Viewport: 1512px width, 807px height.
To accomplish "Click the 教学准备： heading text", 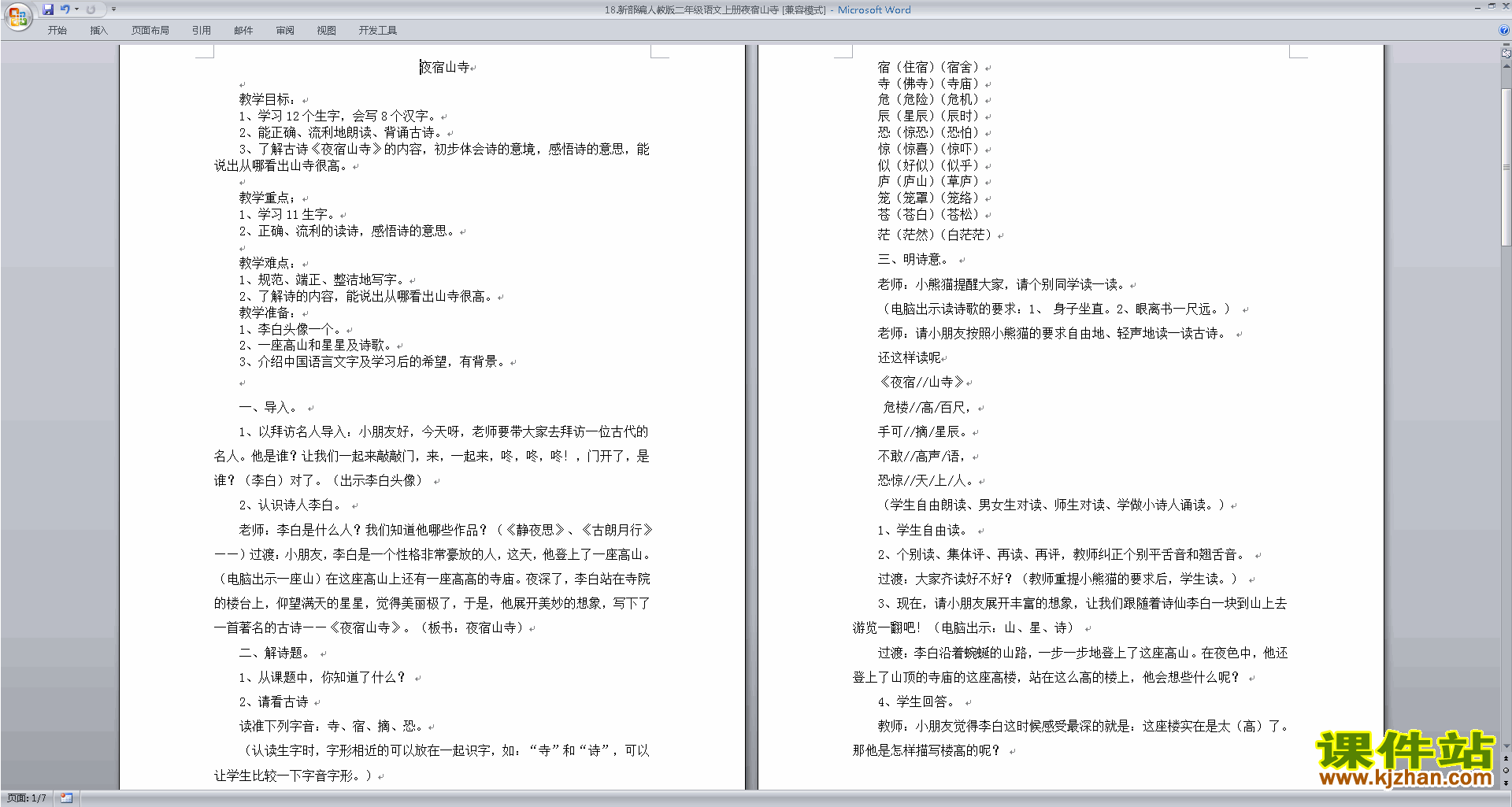I will click(268, 313).
